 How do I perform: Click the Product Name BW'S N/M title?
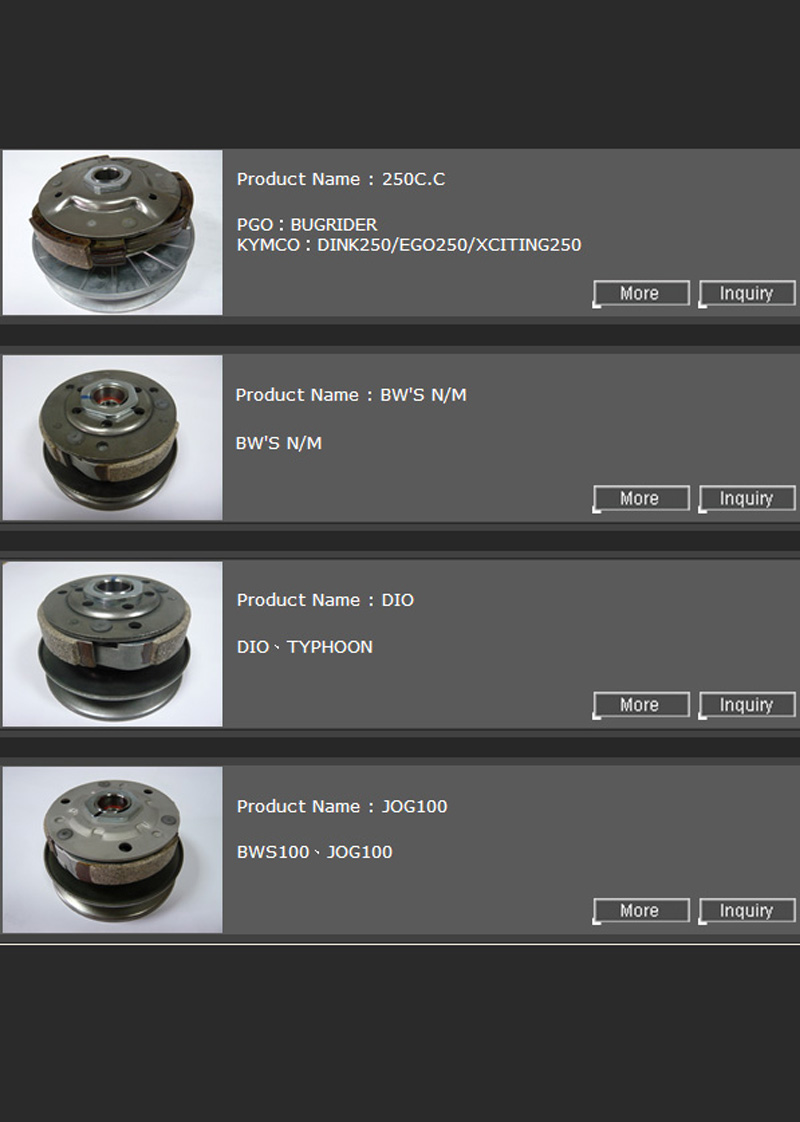coord(351,395)
